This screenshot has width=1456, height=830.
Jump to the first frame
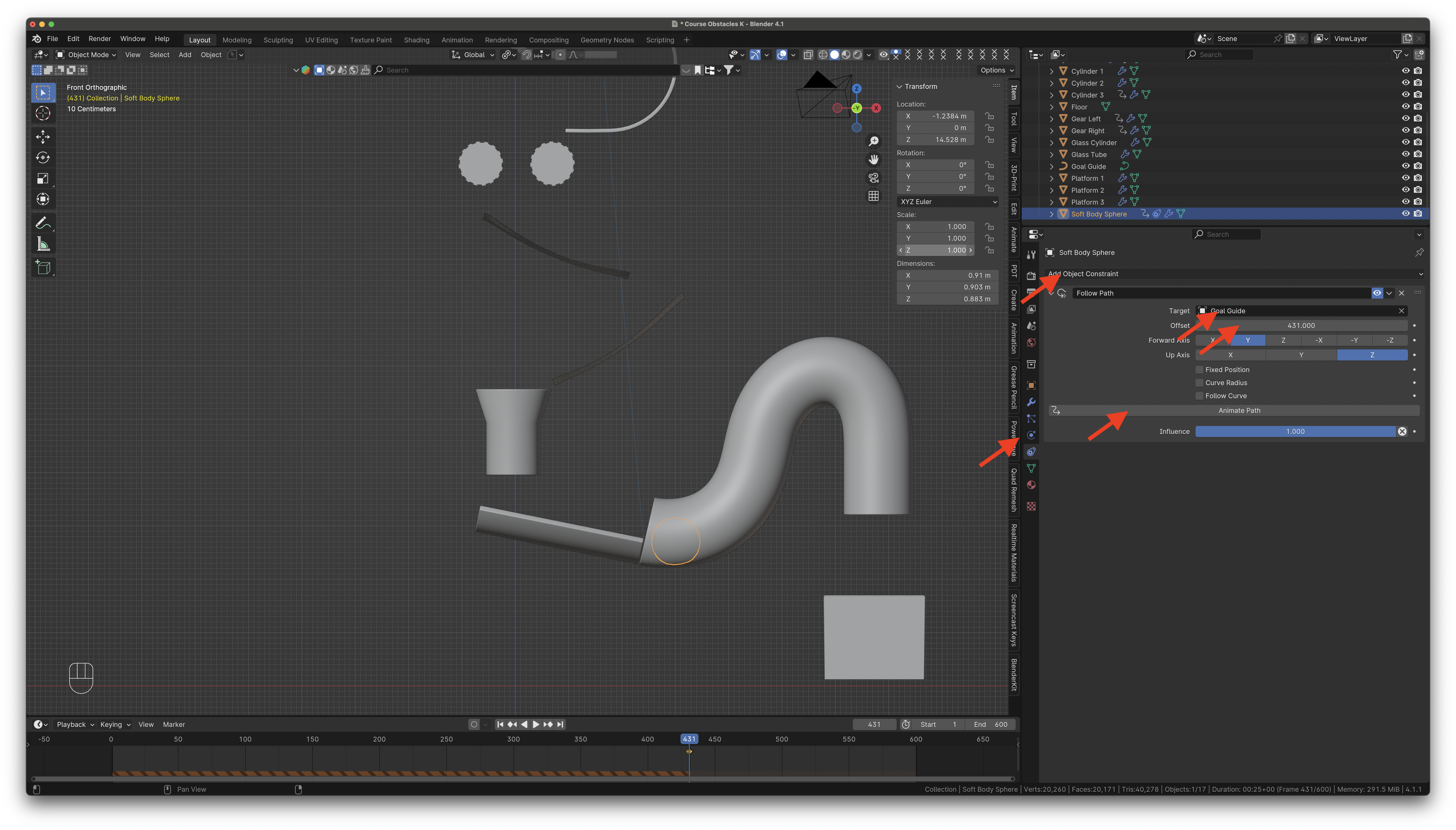500,725
